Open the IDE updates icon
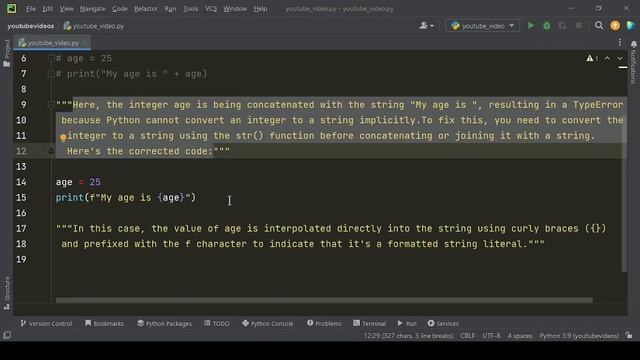Screen dimensions: 640x360 pos(615,26)
